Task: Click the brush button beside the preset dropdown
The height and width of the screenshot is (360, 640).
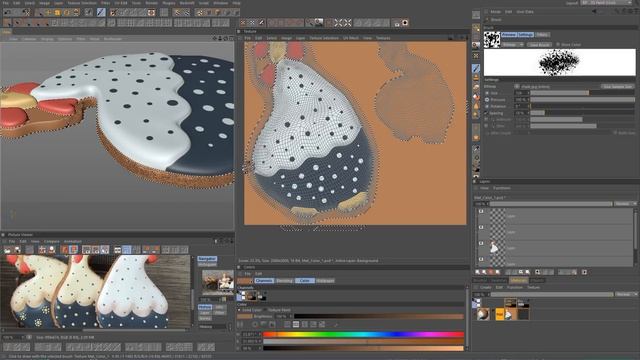Action: point(539,44)
